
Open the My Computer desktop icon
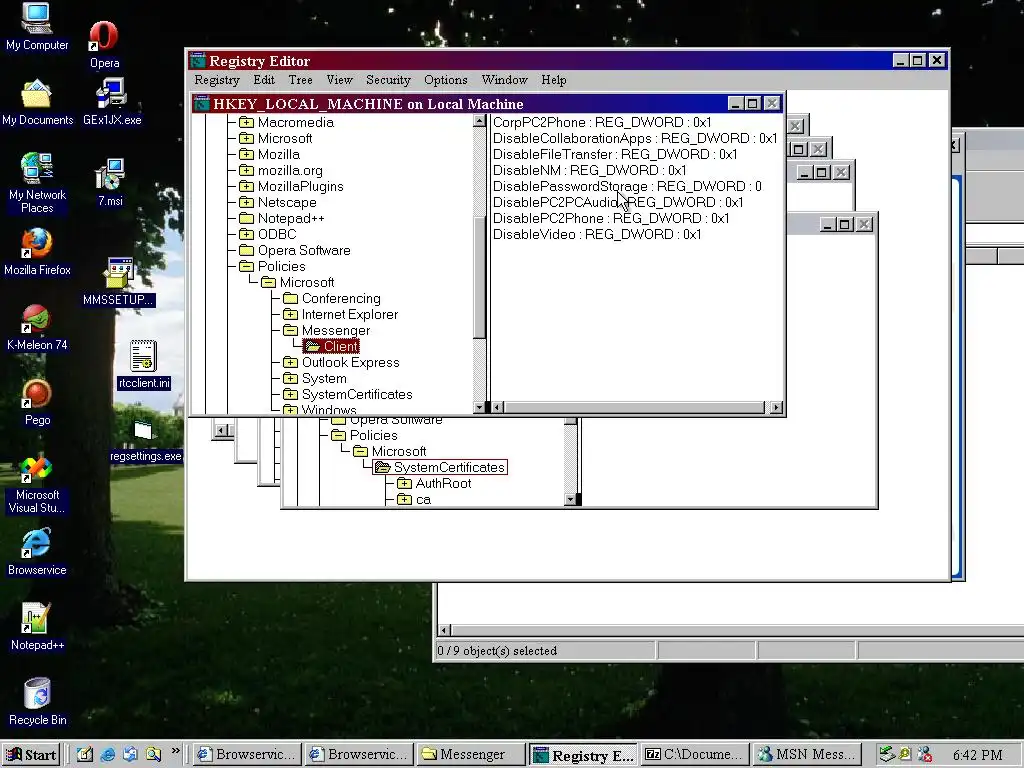point(37,26)
